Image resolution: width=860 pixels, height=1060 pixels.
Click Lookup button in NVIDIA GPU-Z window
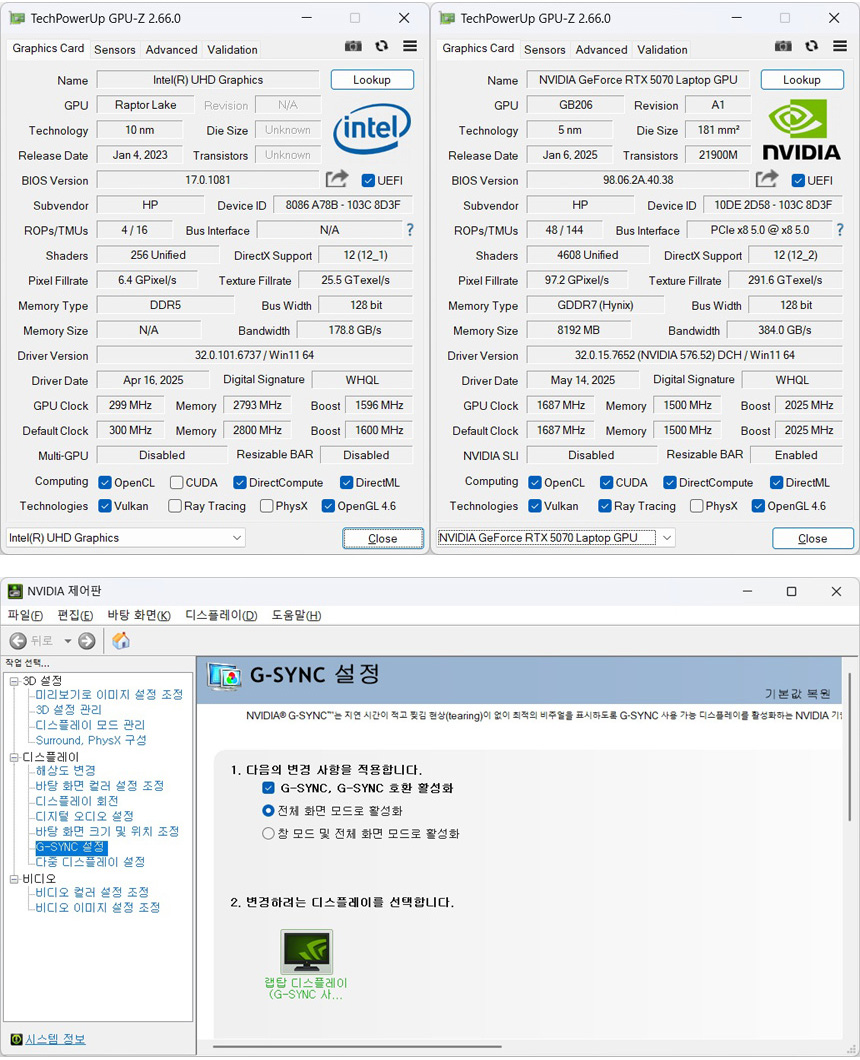pyautogui.click(x=801, y=80)
